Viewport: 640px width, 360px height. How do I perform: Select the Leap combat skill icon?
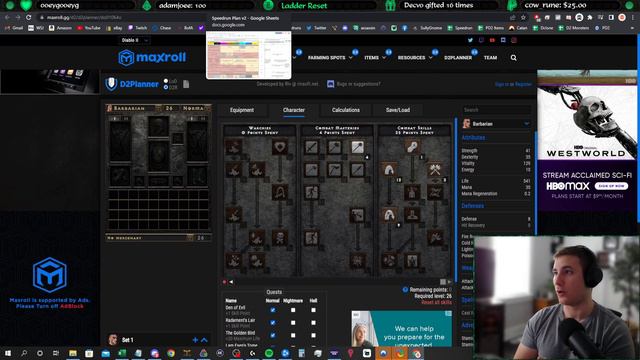pos(389,170)
